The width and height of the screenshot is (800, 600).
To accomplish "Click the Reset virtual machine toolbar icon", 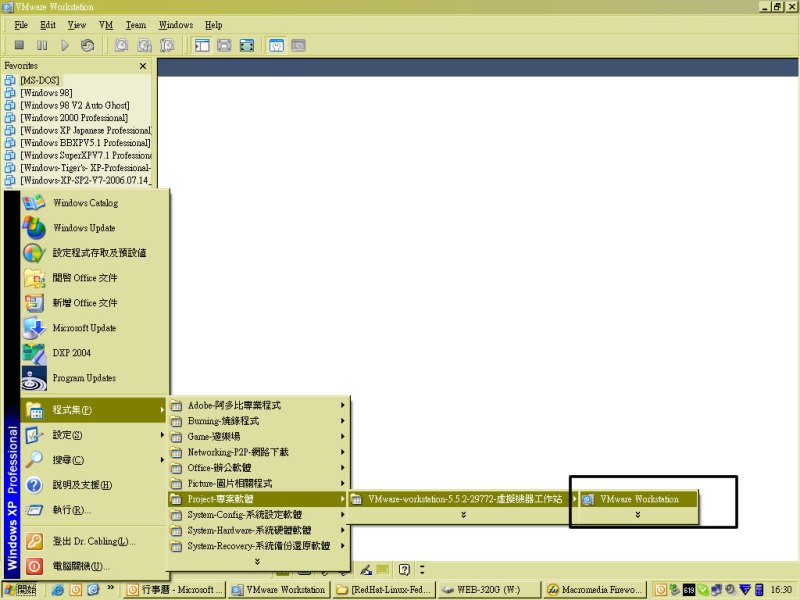I will (87, 45).
